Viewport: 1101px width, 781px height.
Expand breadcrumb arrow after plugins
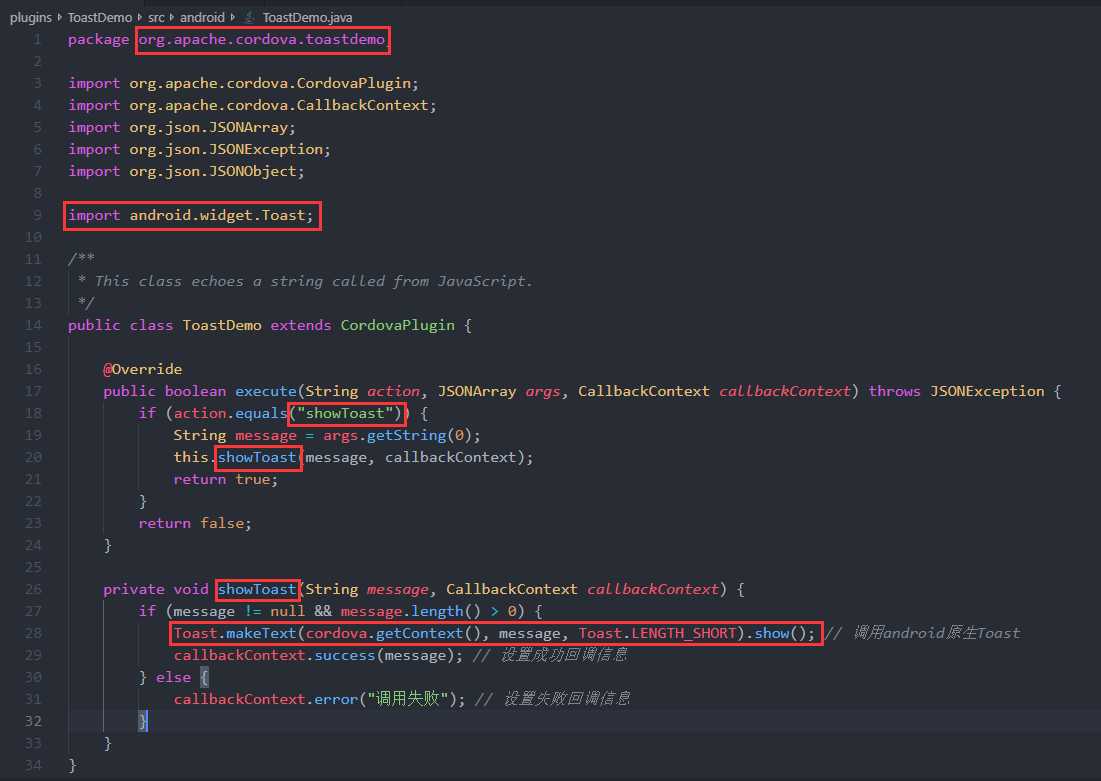pos(60,18)
